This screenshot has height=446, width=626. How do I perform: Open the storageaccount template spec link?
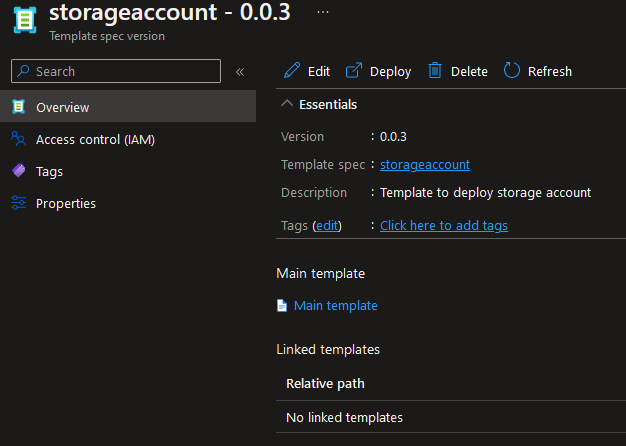(425, 165)
